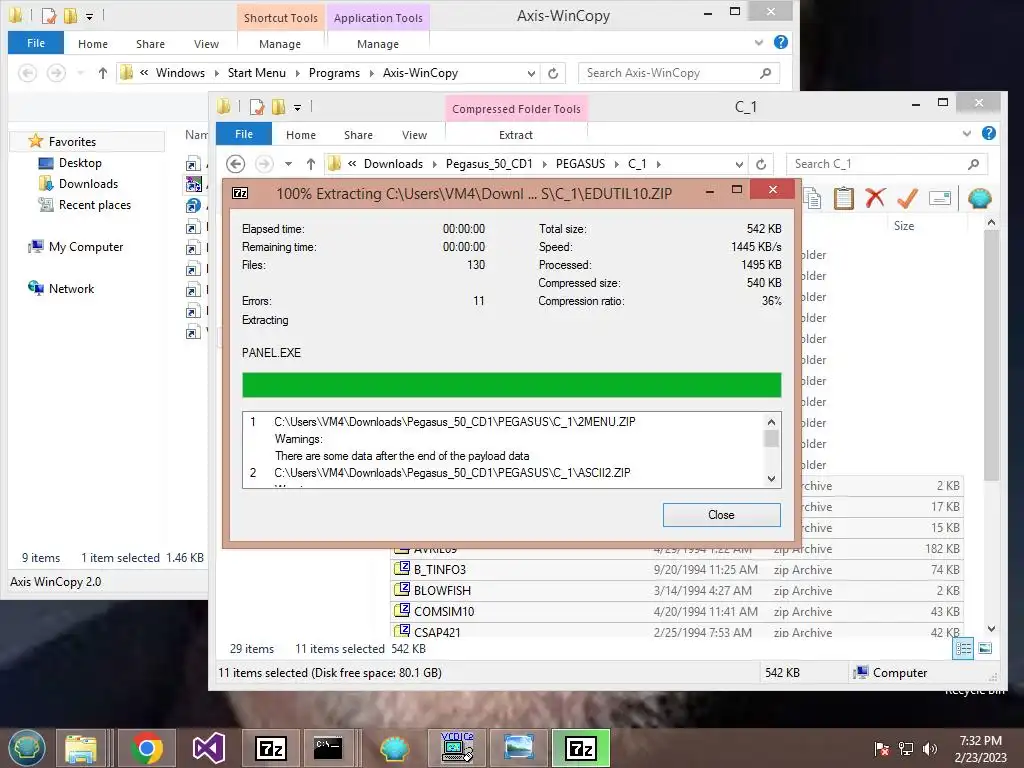Expand chevron after Programs breadcrumb
The image size is (1024, 768).
pos(372,73)
